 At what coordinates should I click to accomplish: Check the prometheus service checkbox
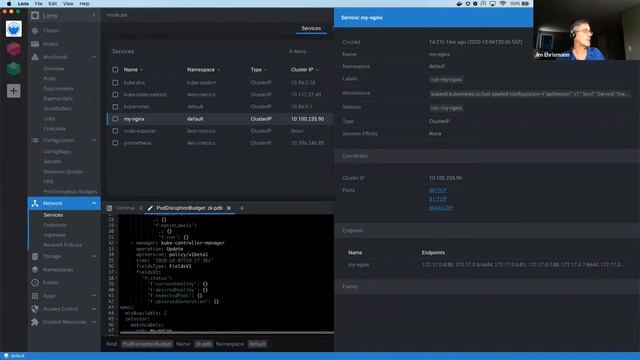(x=116, y=143)
